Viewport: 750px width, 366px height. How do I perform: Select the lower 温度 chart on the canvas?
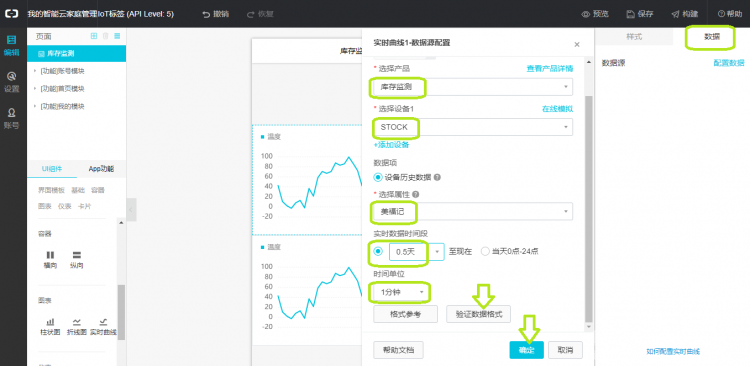tap(307, 291)
